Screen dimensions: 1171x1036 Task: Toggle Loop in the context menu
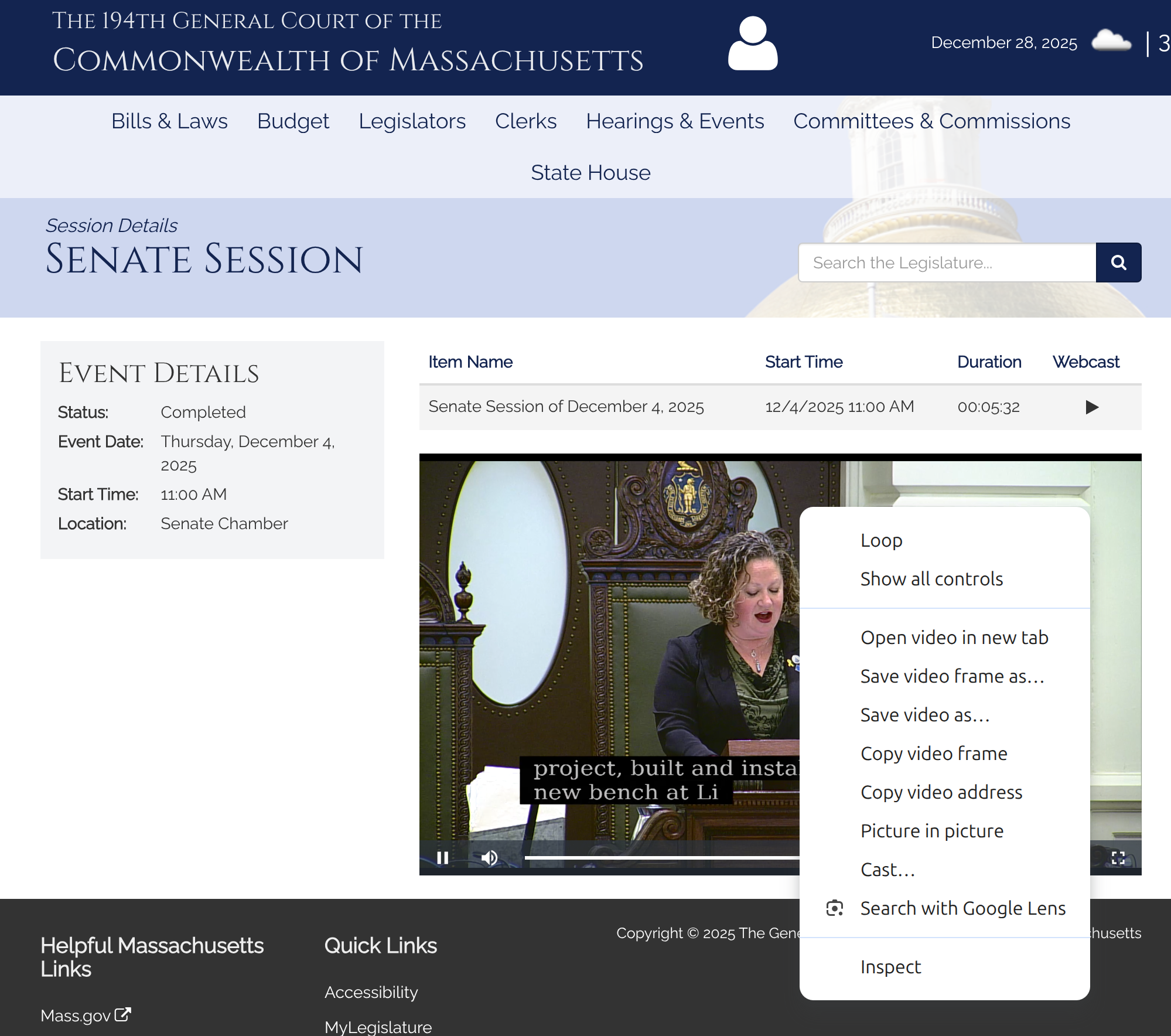[x=881, y=540]
